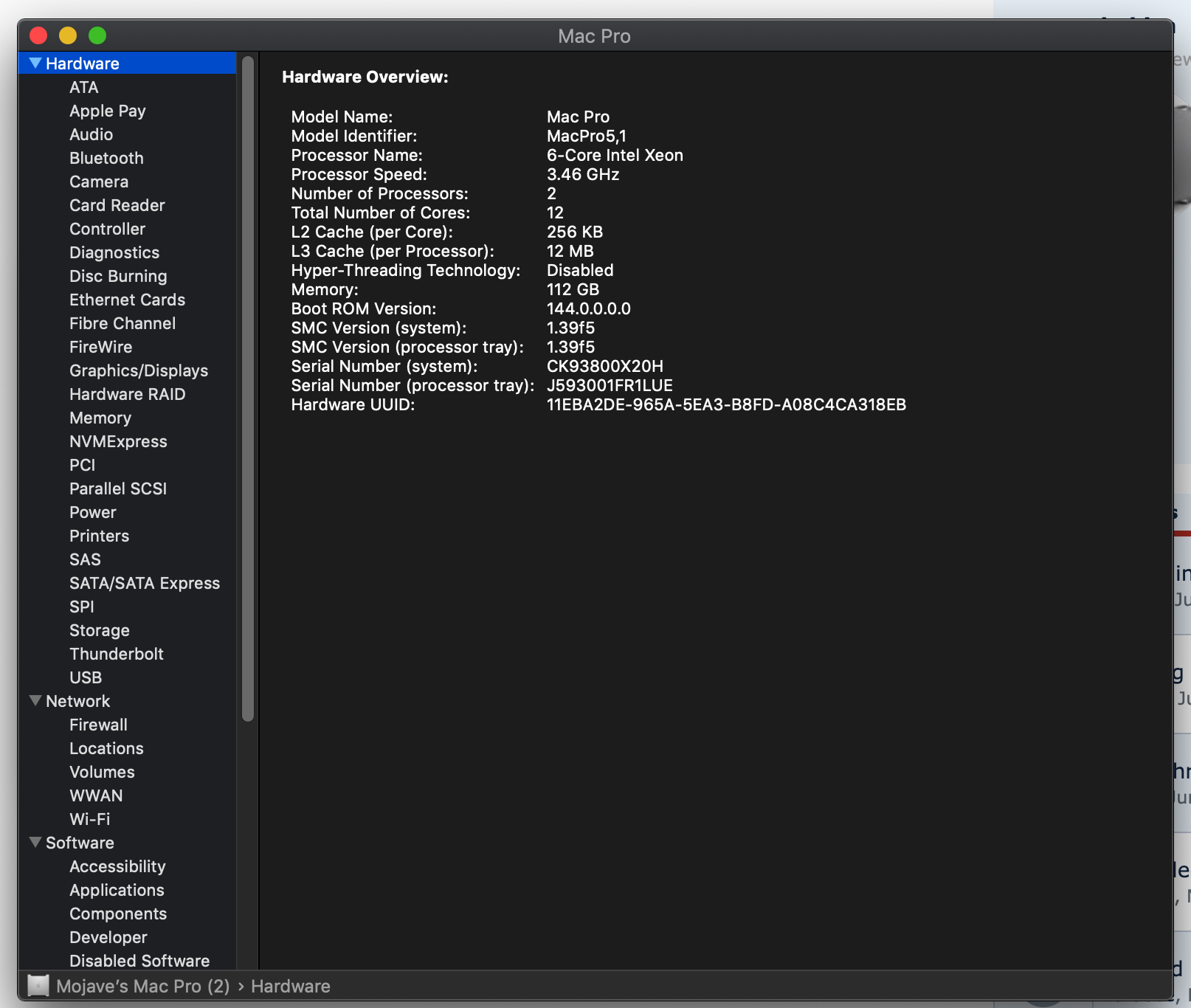Show Ethernet Cards details

click(x=128, y=300)
